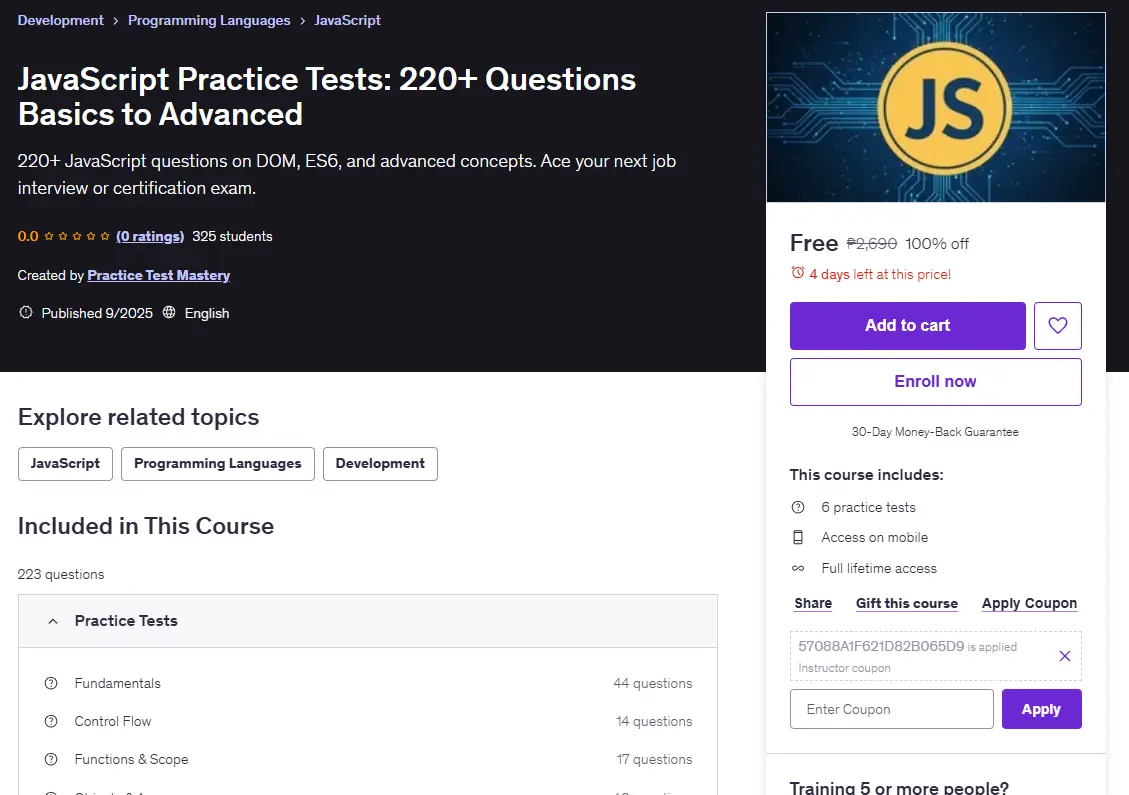Click '17 questions' text

tap(654, 759)
